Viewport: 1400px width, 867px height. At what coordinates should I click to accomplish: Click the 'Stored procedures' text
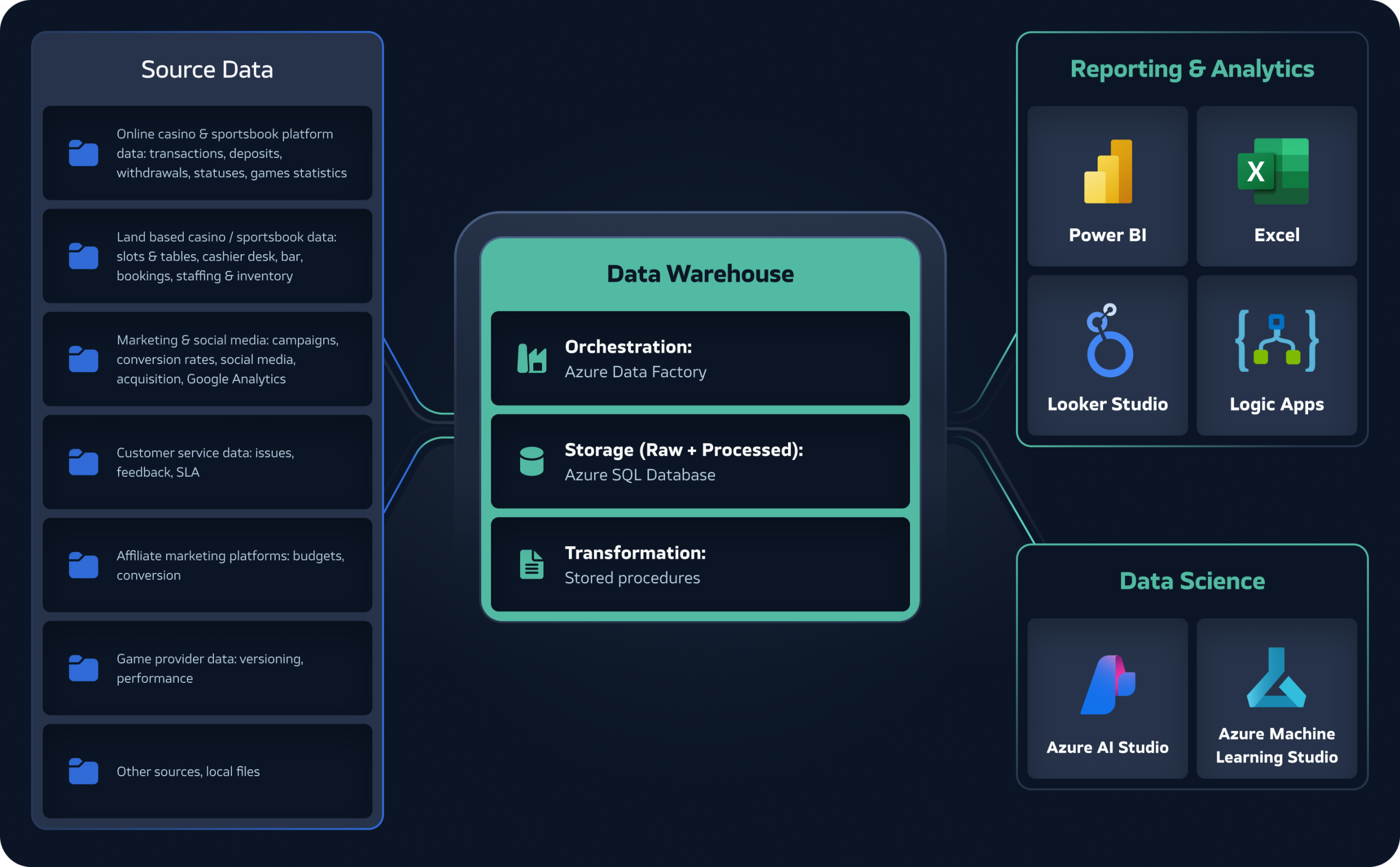pos(633,578)
